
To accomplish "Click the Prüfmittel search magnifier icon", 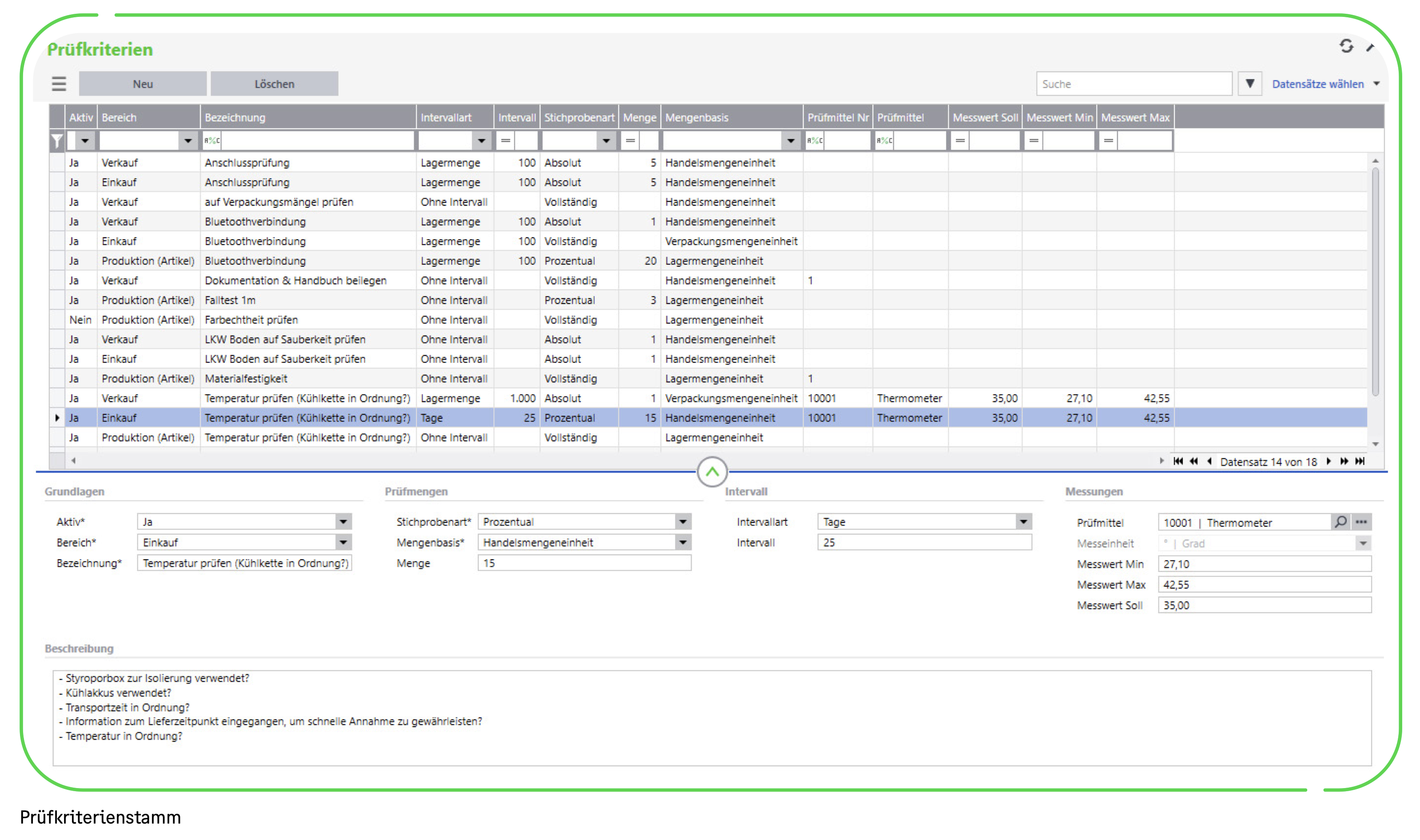I will tap(1341, 522).
